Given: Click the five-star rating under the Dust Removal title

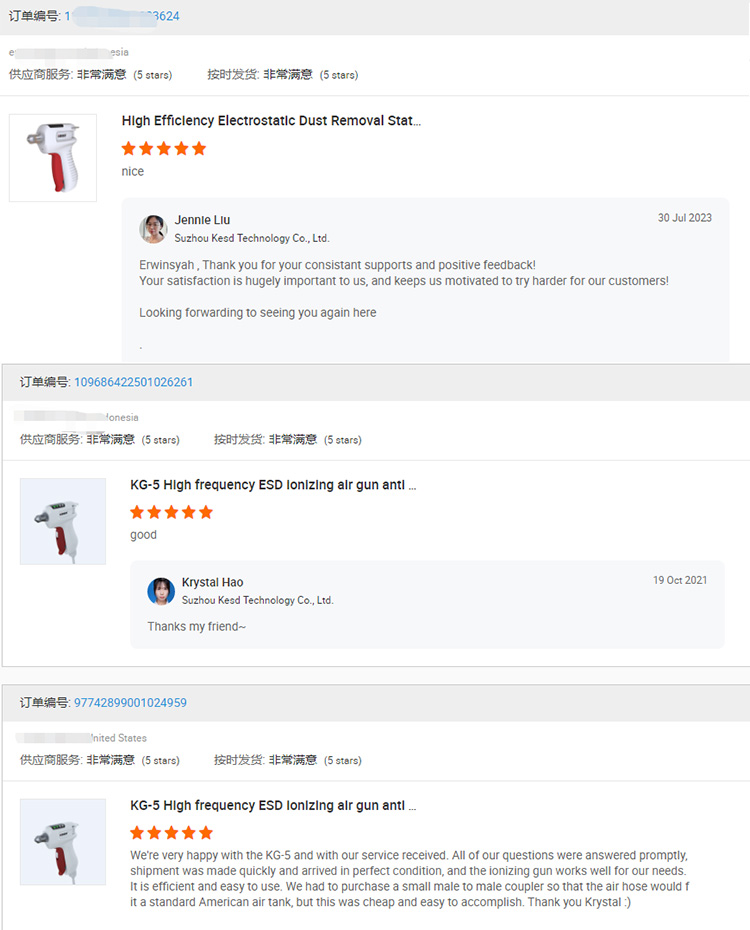Looking at the screenshot, I should click(x=164, y=149).
